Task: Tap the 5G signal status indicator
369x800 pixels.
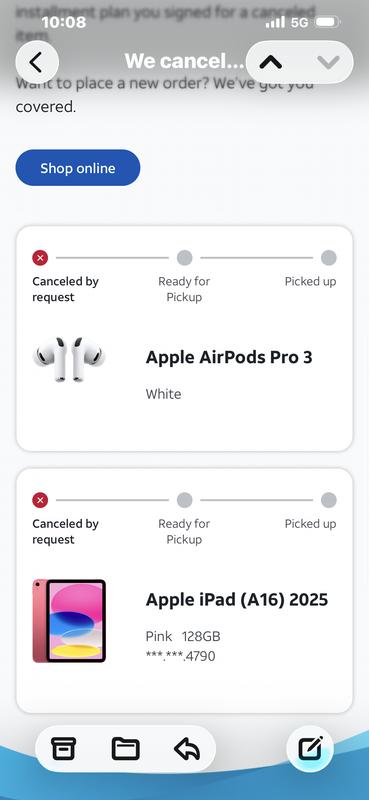Action: [x=300, y=22]
